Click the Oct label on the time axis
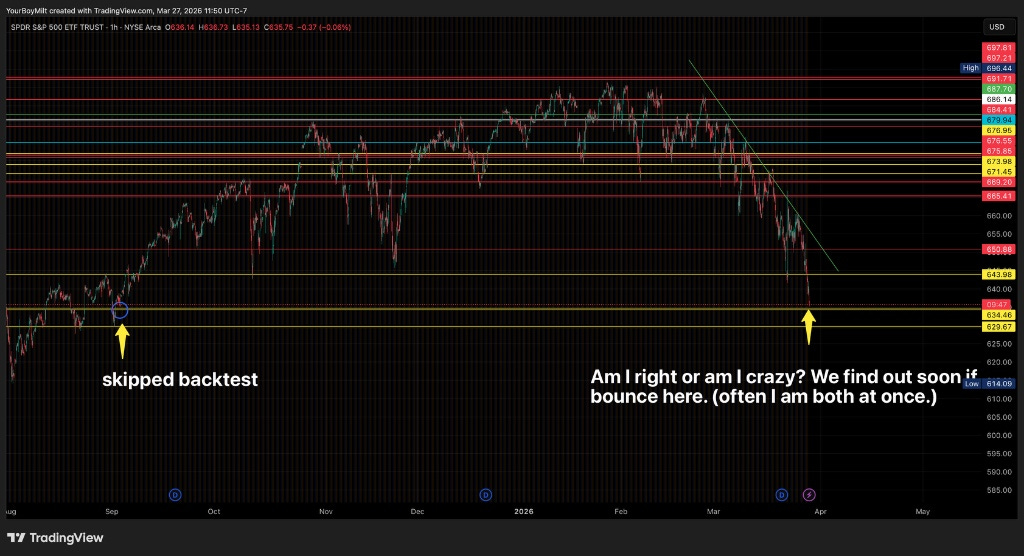The height and width of the screenshot is (556, 1024). [214, 512]
